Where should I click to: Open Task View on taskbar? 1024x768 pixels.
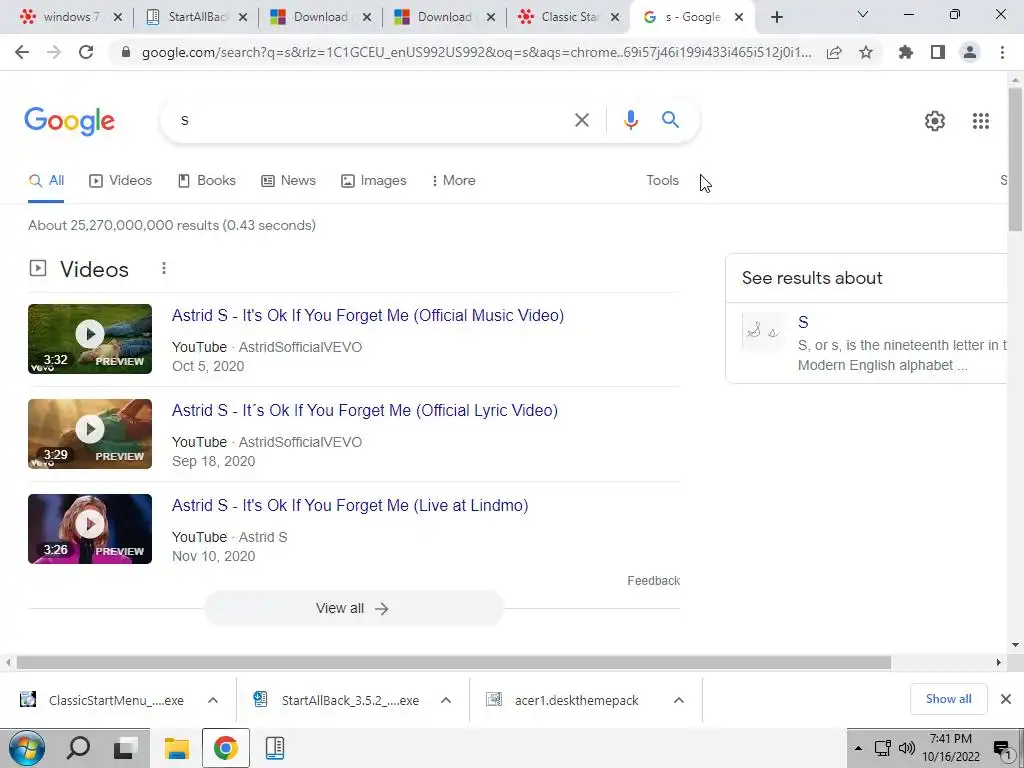click(x=126, y=748)
